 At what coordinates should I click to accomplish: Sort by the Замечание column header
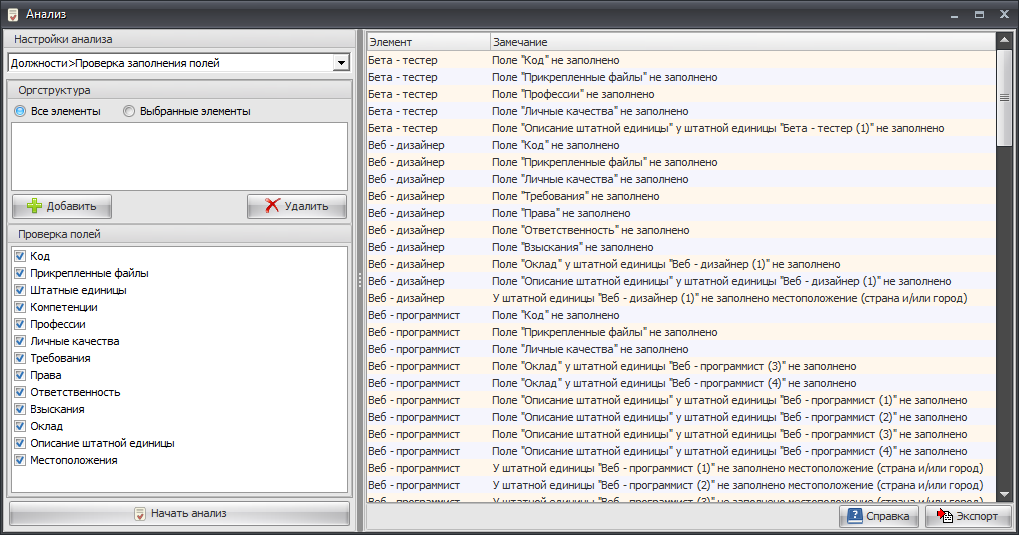(x=740, y=42)
